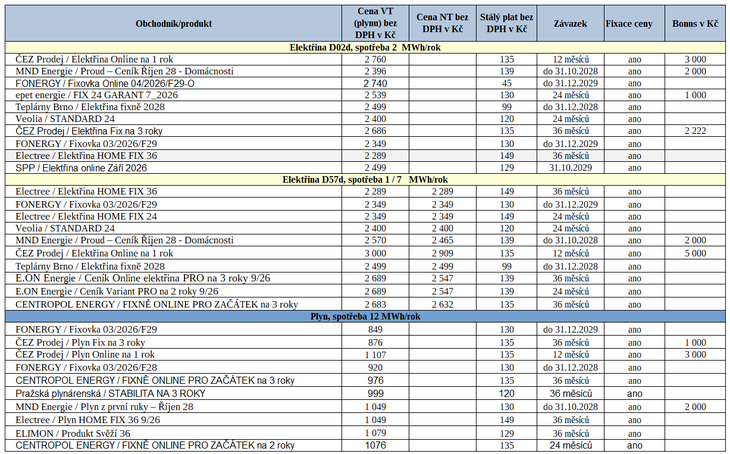Select the Závazek column header
The image size is (730, 454).
point(570,24)
